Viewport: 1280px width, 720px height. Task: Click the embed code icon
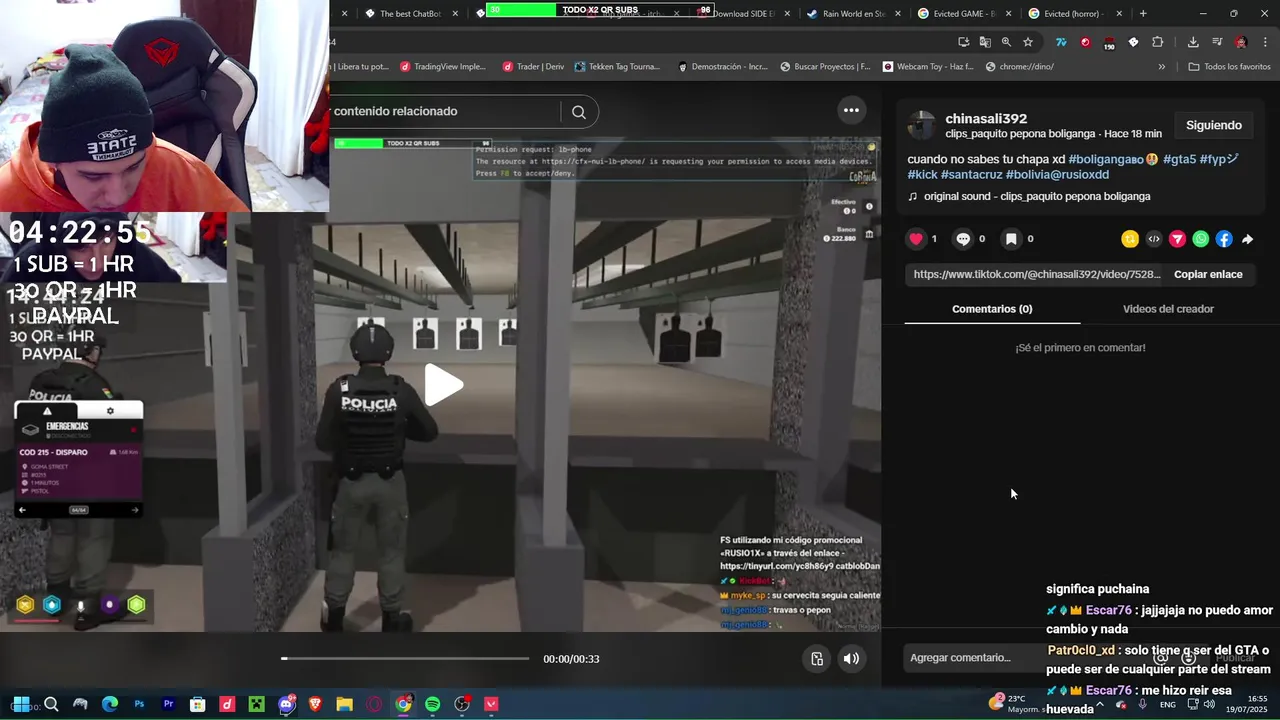pos(1154,239)
